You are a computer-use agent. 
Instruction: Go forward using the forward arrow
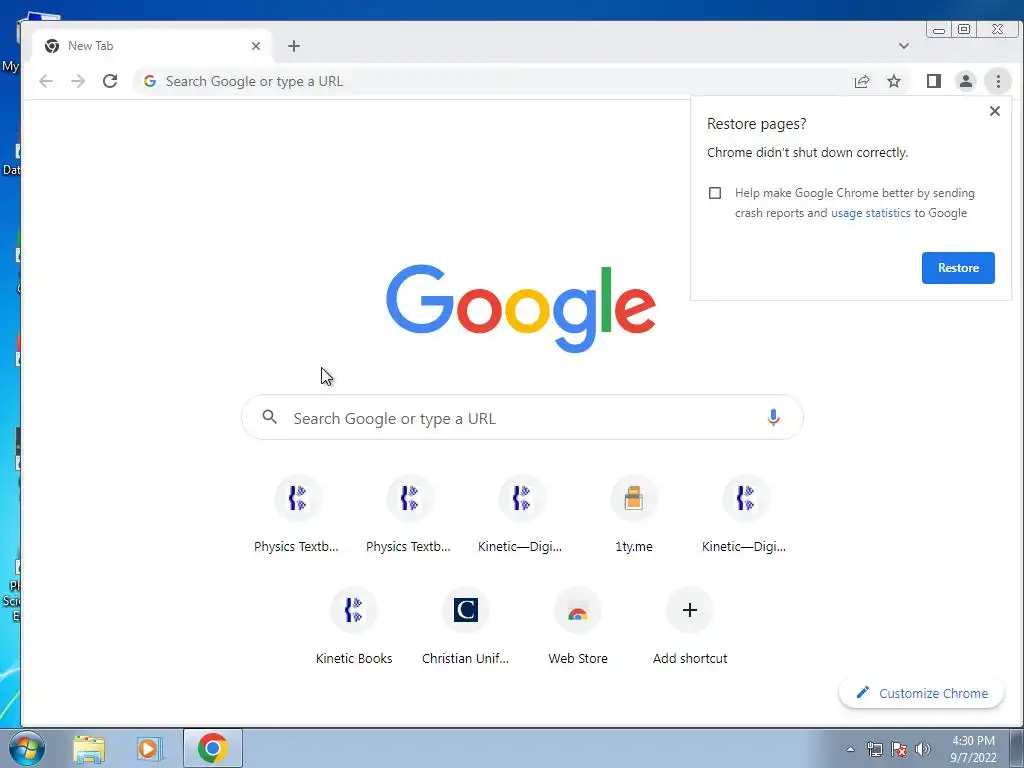(x=78, y=81)
